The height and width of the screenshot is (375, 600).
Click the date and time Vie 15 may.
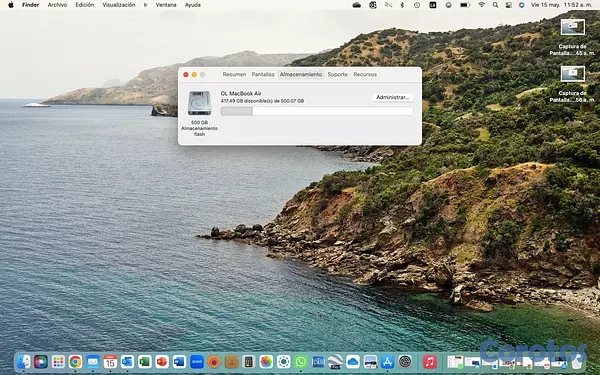tap(561, 5)
